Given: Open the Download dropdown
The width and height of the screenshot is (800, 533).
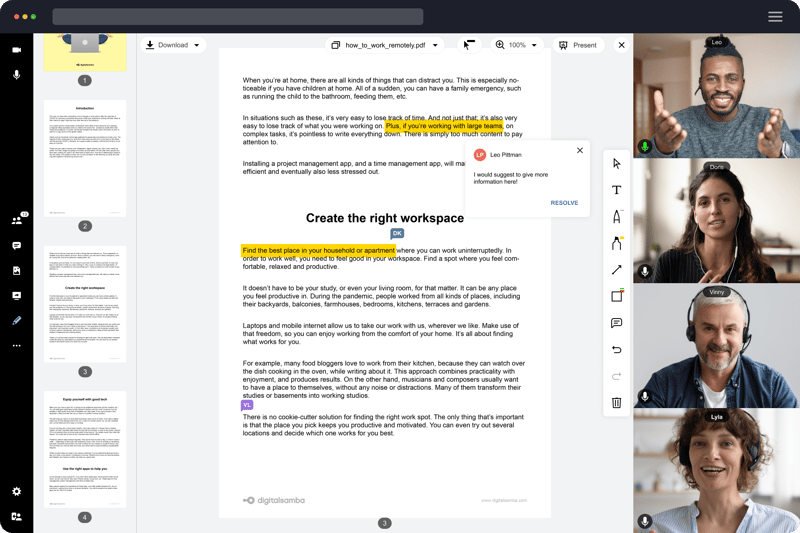Looking at the screenshot, I should pyautogui.click(x=172, y=45).
